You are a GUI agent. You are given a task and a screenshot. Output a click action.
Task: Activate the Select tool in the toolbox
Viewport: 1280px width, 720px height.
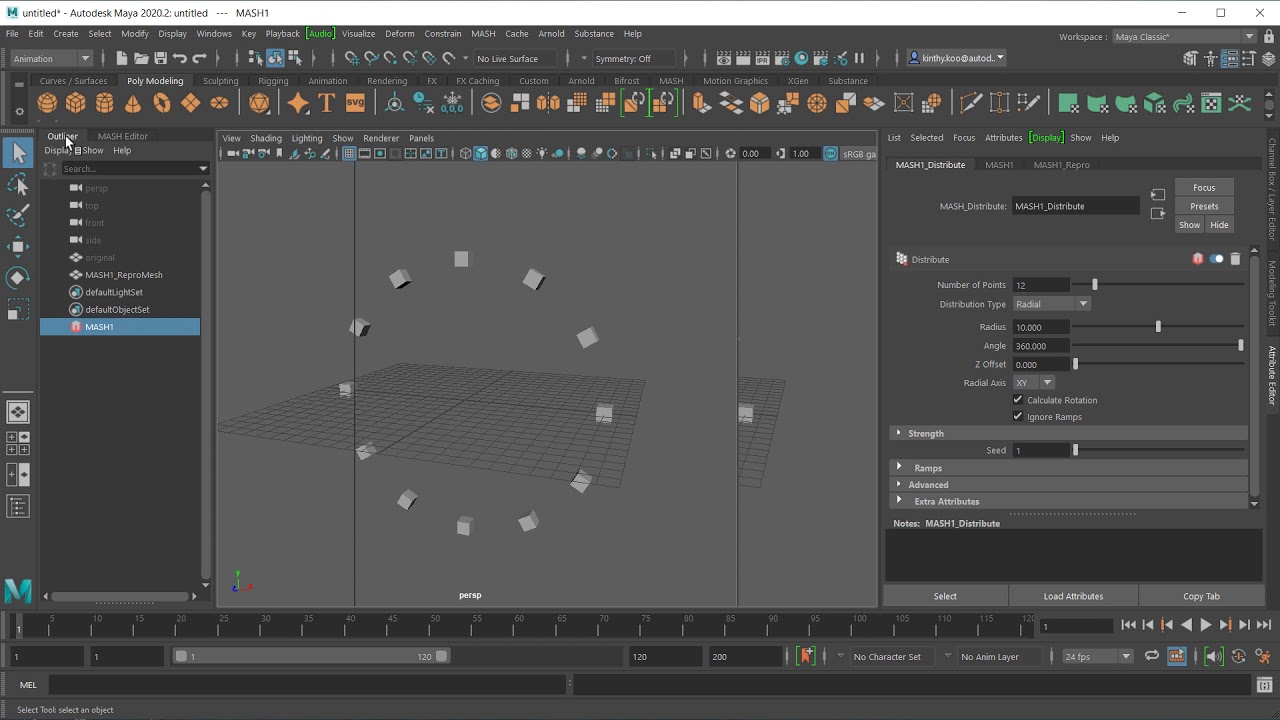tap(18, 152)
